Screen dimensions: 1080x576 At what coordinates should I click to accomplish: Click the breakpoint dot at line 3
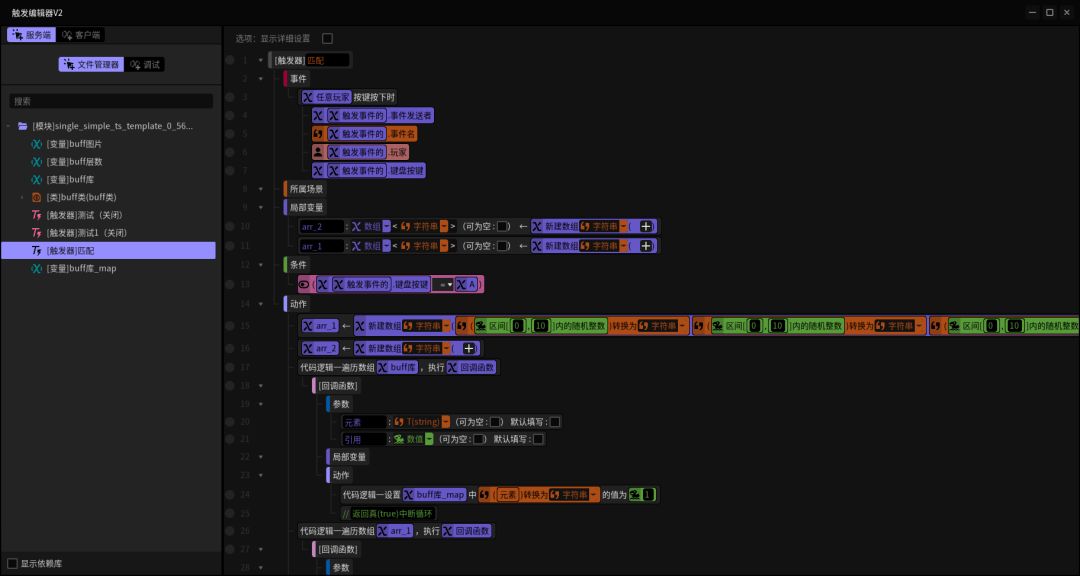point(230,97)
